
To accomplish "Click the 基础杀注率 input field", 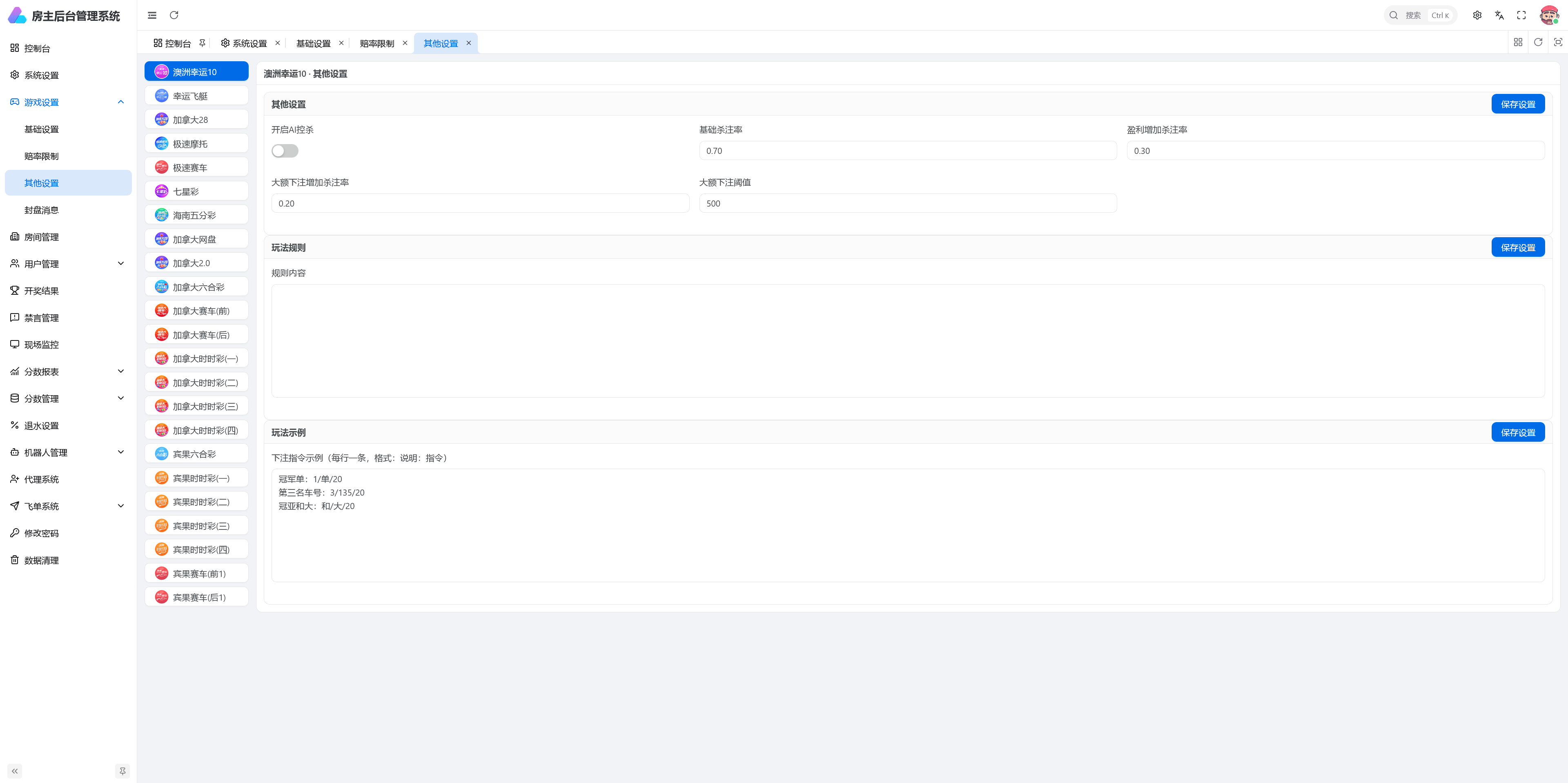I will pyautogui.click(x=908, y=151).
